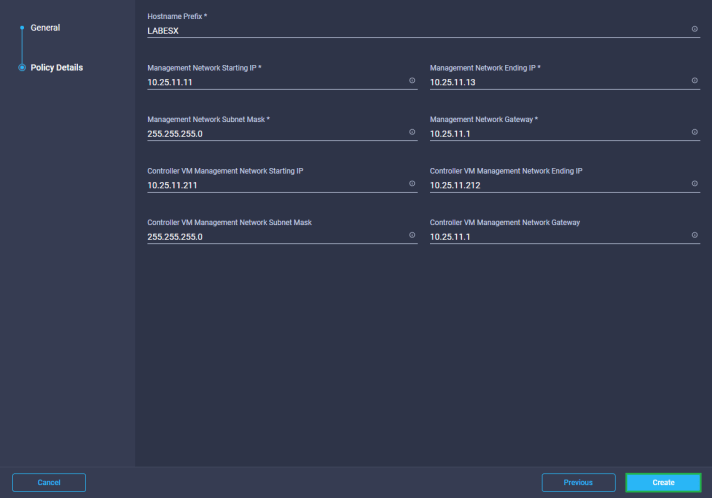
Task: Click info icon for Management Network Starting IP
Action: pos(412,80)
